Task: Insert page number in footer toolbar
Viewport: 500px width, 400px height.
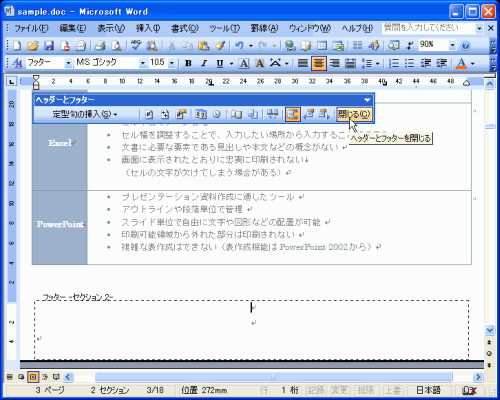Action: click(x=149, y=114)
